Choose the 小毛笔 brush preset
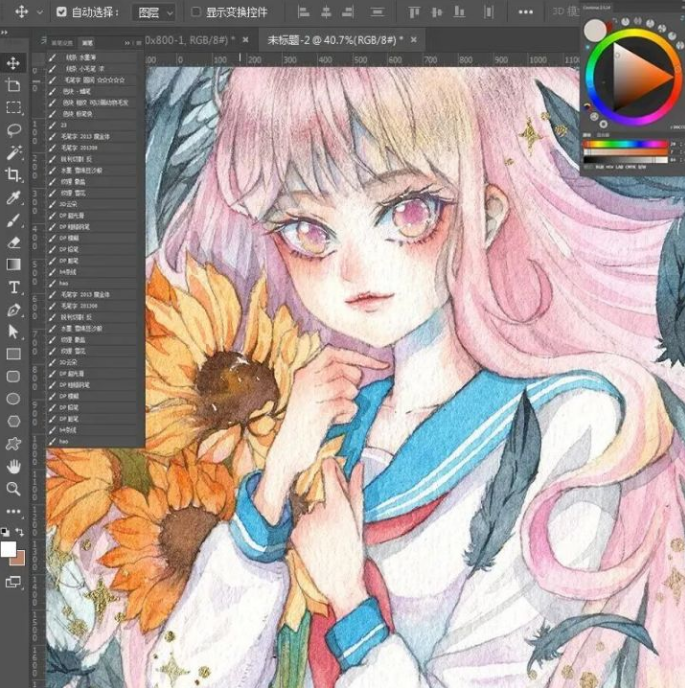The height and width of the screenshot is (688, 685). click(x=92, y=68)
